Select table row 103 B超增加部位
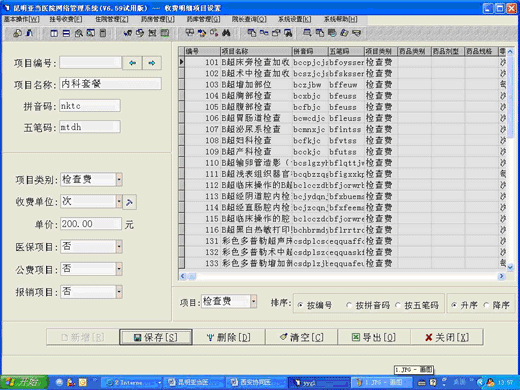The image size is (520, 390). tap(341, 84)
